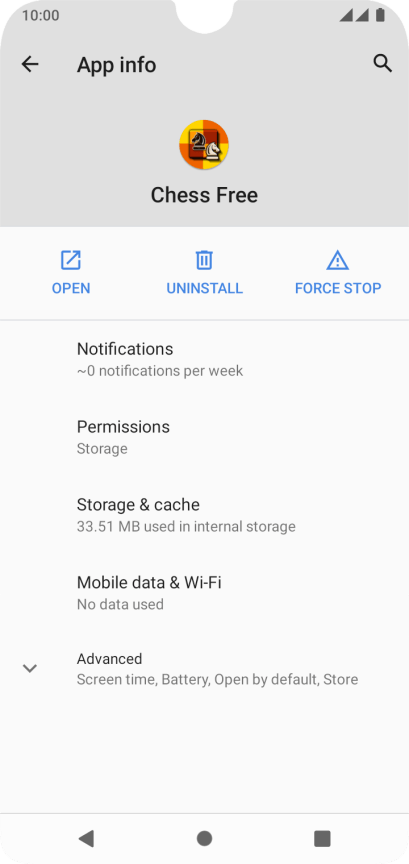Screen dimensions: 409x864
Task: Tap the Android back navigation triangle
Action: 86,838
